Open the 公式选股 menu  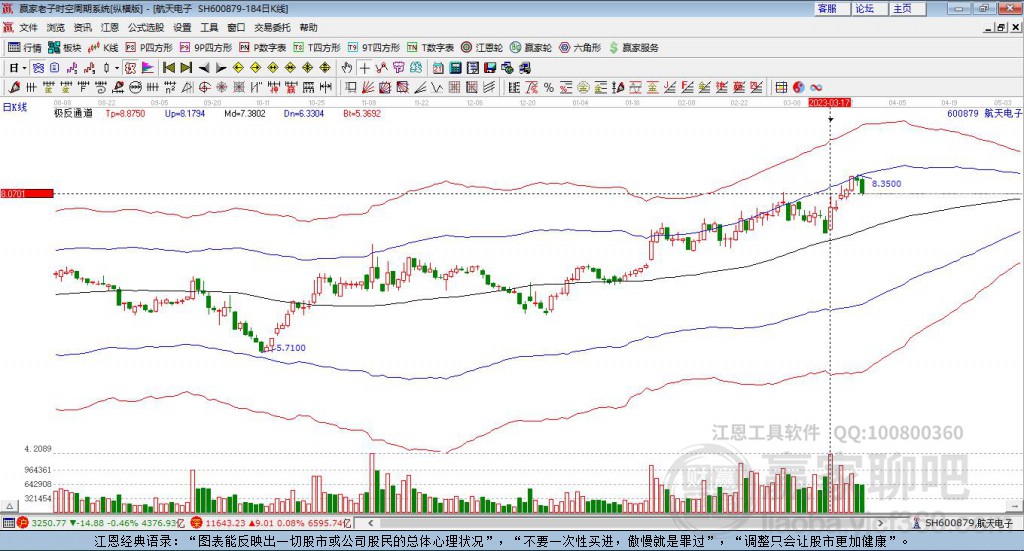[x=146, y=27]
